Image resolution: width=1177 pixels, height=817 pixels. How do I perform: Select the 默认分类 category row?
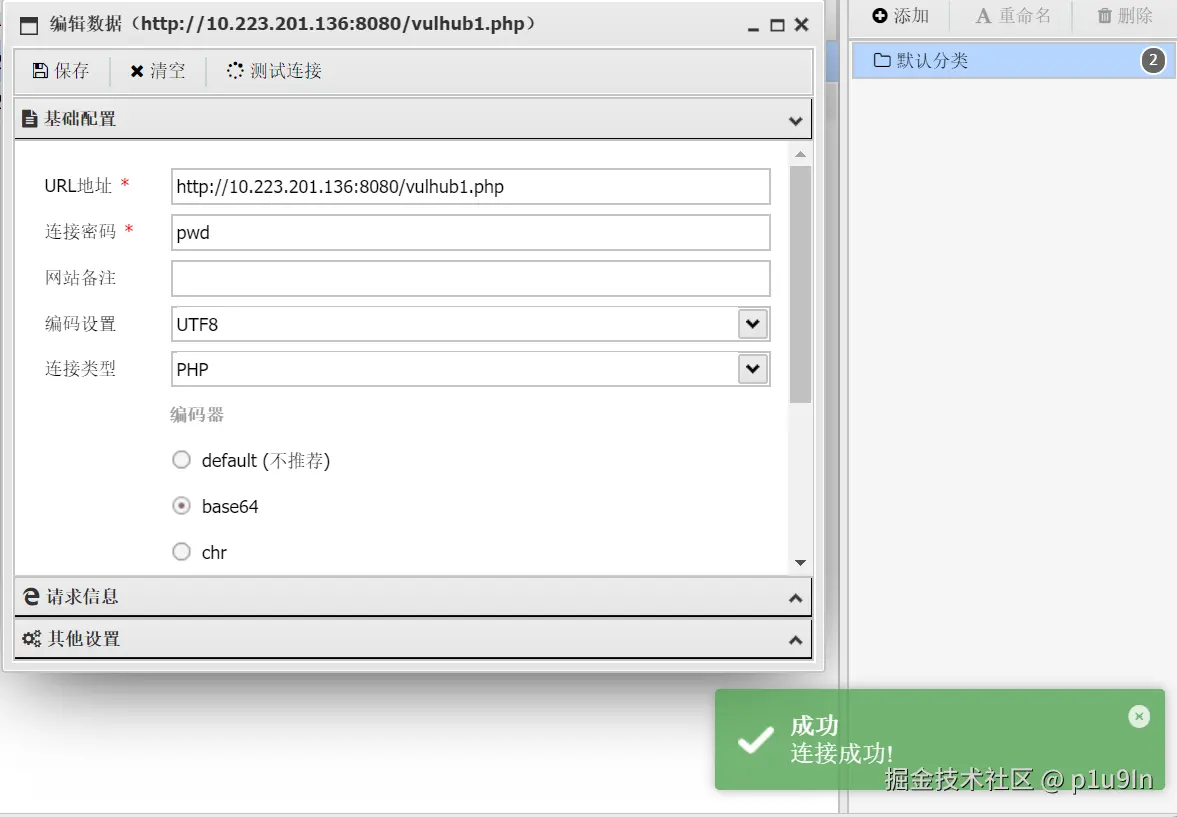[x=1013, y=60]
